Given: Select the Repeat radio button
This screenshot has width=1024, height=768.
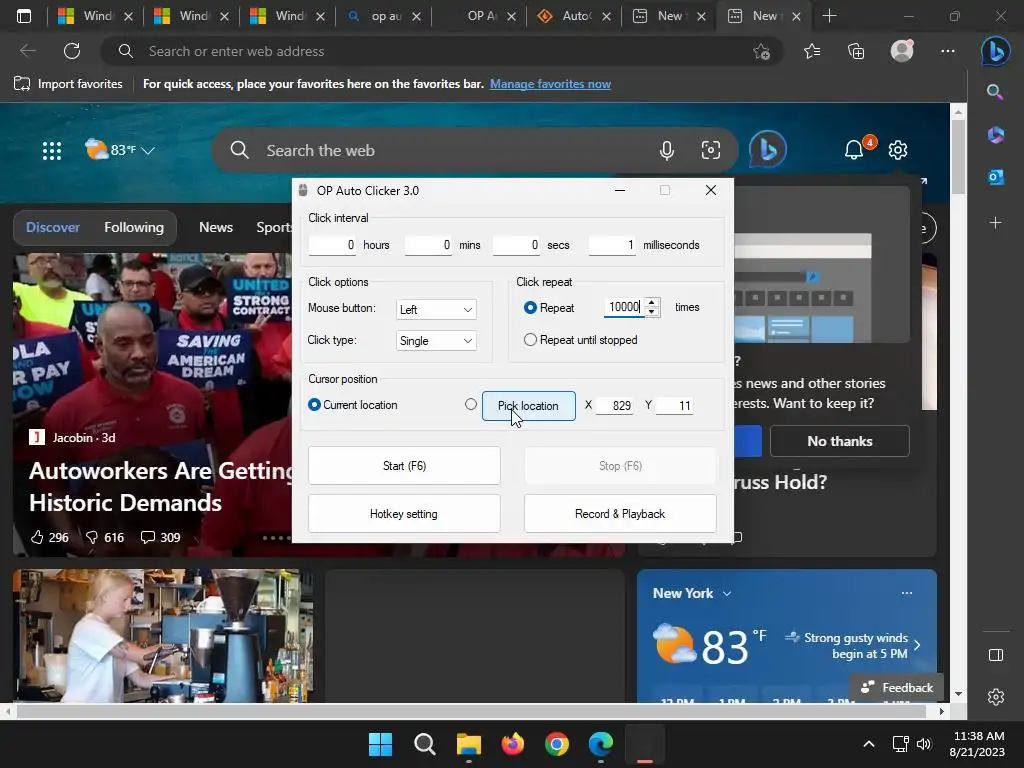Looking at the screenshot, I should coord(530,308).
